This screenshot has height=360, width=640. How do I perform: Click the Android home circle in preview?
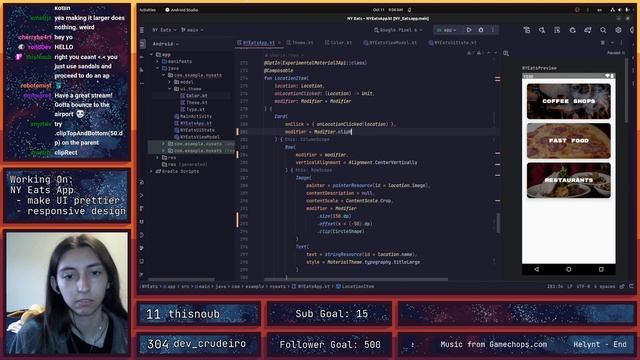[569, 269]
